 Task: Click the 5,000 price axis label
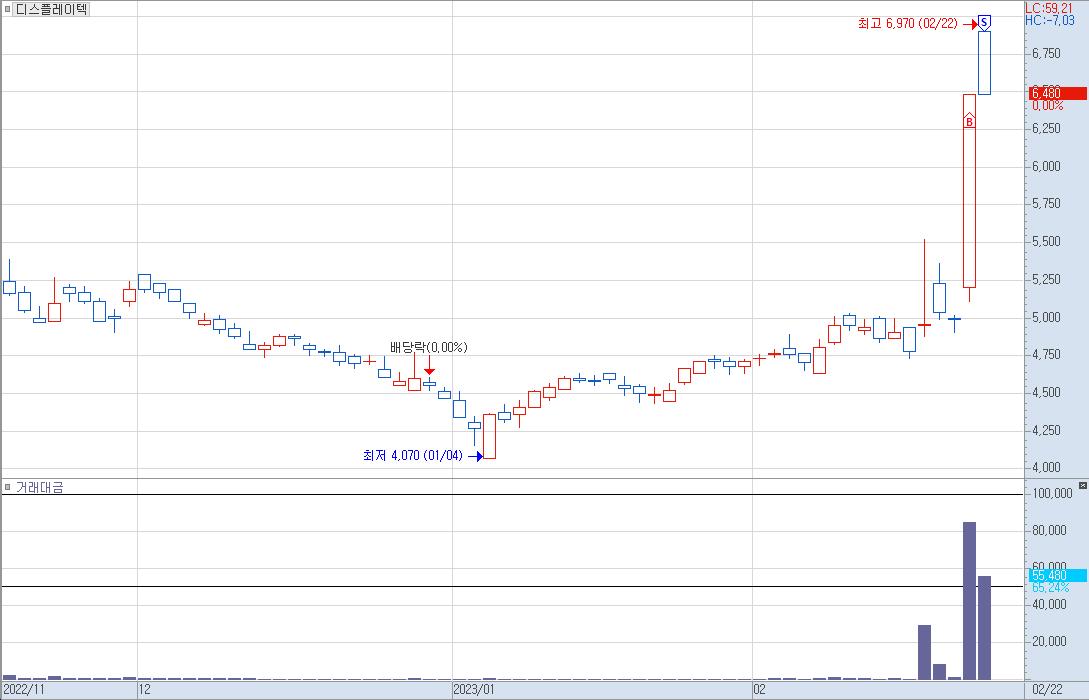tap(1046, 317)
